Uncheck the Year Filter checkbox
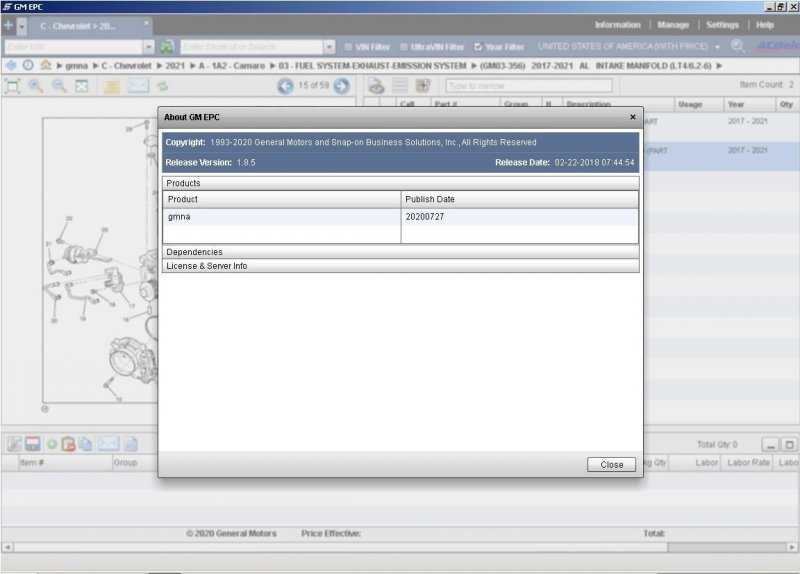Image resolution: width=800 pixels, height=574 pixels. pos(478,47)
